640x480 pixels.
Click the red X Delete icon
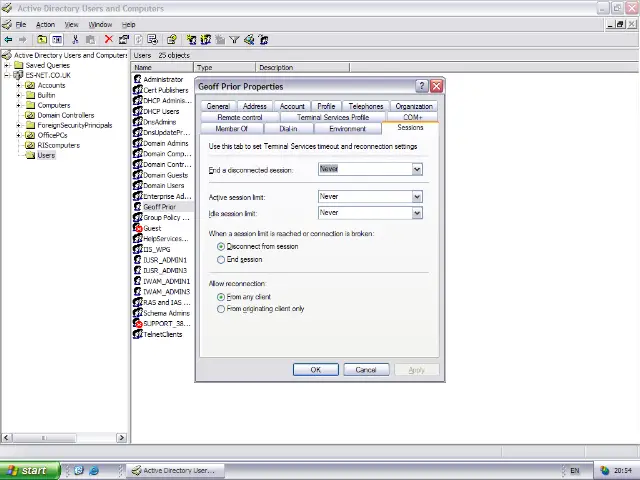[109, 39]
